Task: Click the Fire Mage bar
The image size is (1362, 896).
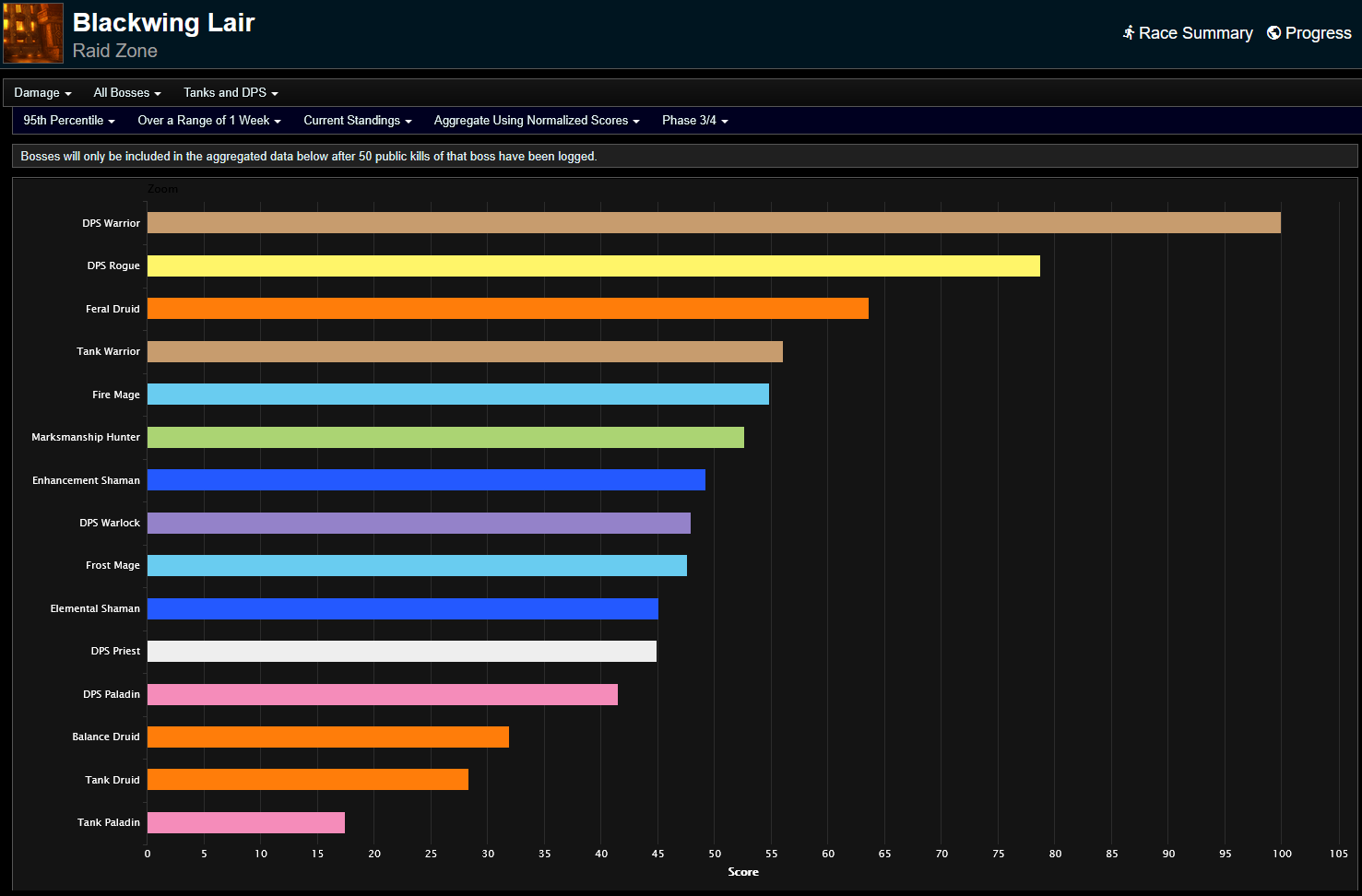Action: click(456, 394)
